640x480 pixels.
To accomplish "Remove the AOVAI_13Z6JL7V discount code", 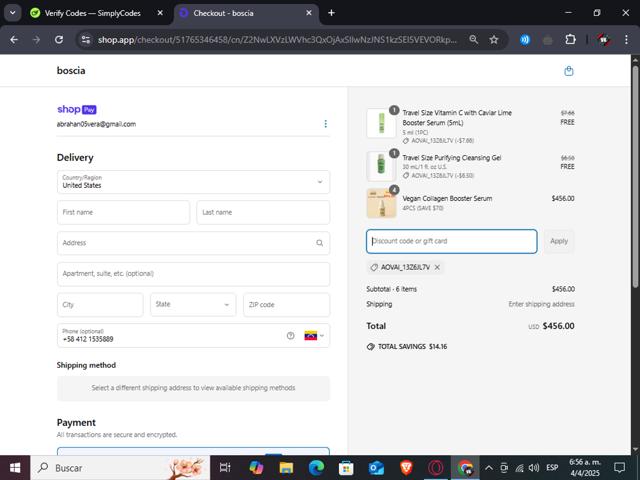I will click(x=437, y=267).
